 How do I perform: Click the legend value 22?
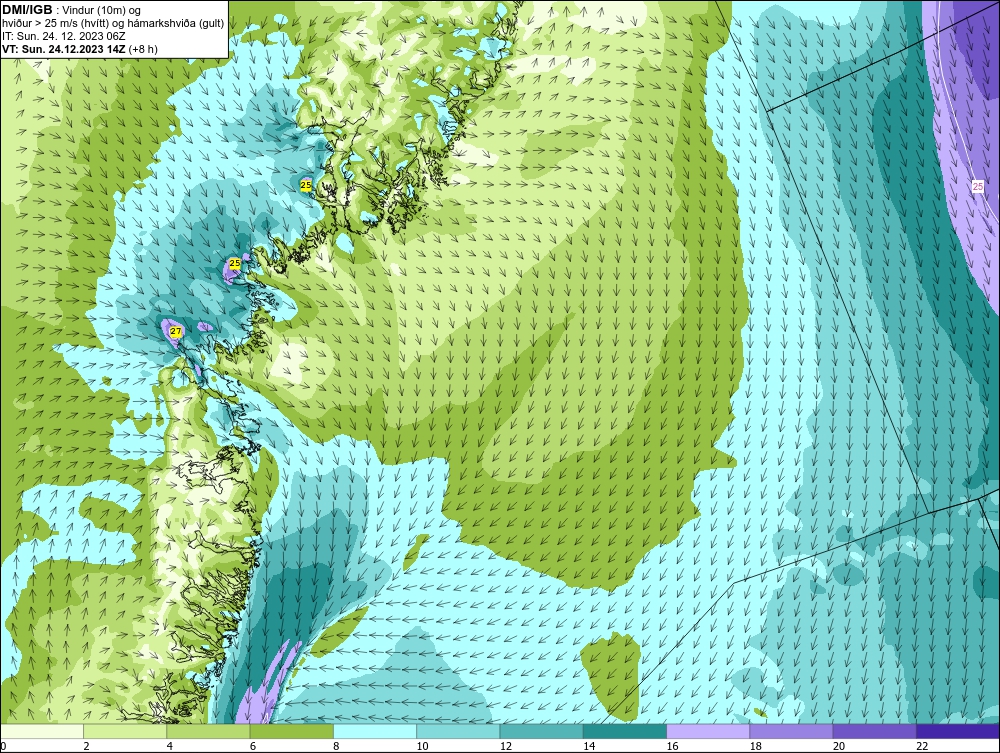(921, 746)
